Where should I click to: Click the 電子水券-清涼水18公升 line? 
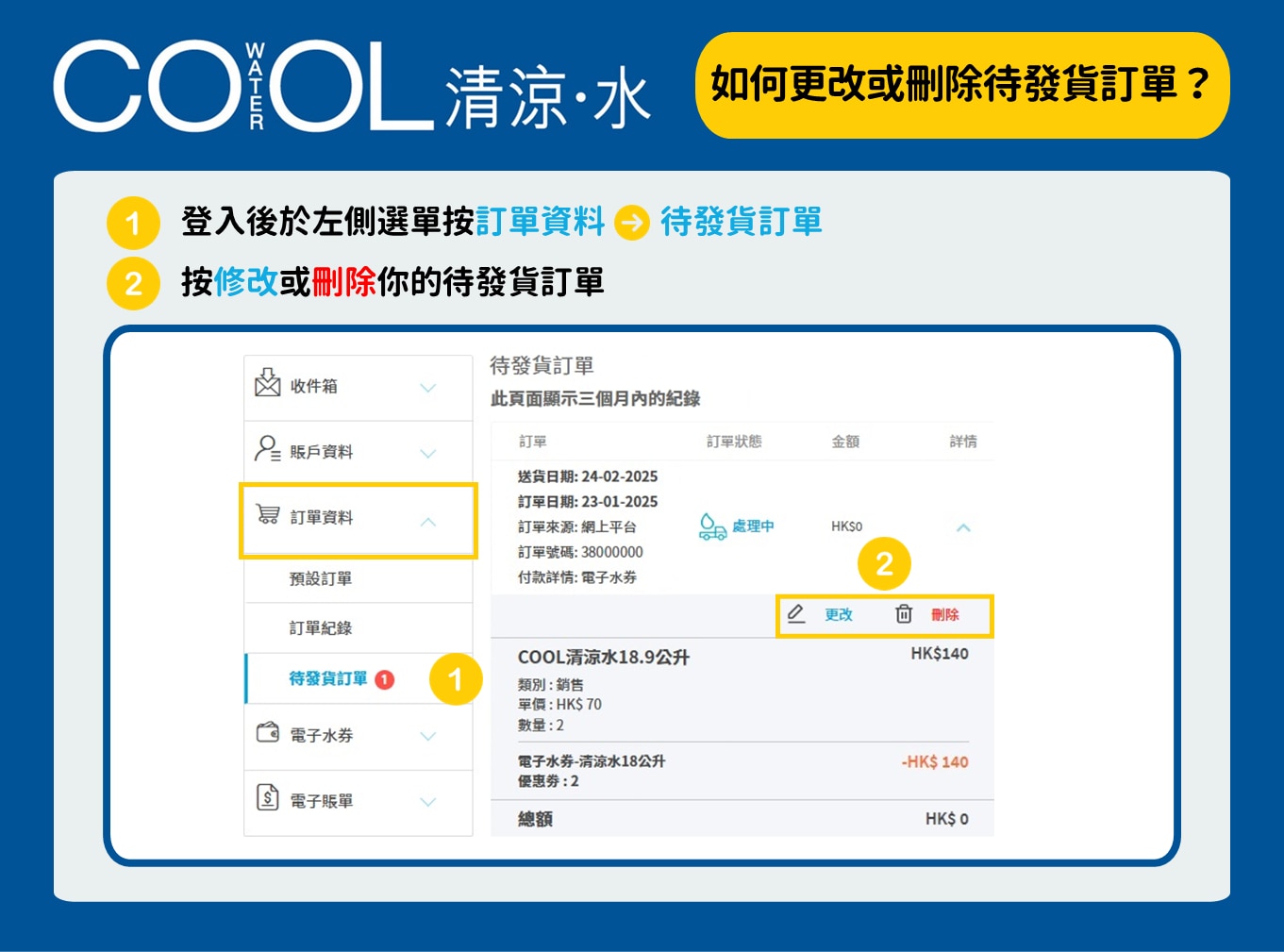[592, 760]
